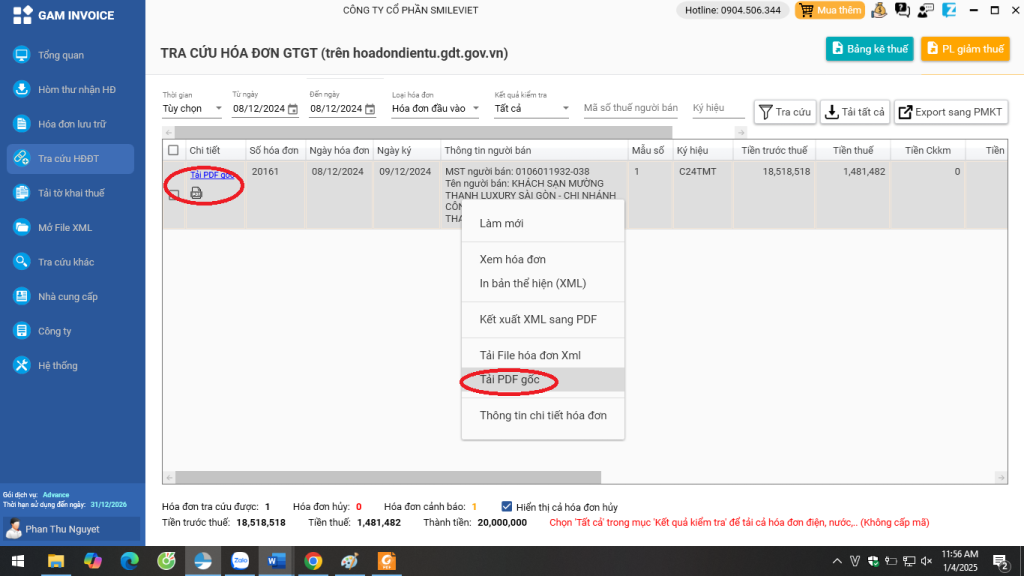Focus the Mã số thuế người bán field
Viewport: 1024px width, 576px height.
coord(631,108)
